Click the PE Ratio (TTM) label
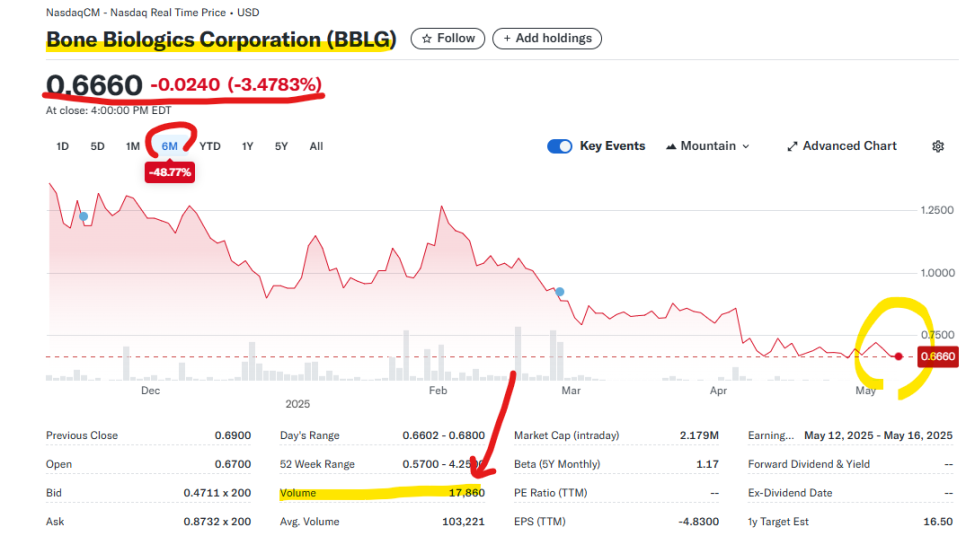966x536 pixels. (551, 493)
